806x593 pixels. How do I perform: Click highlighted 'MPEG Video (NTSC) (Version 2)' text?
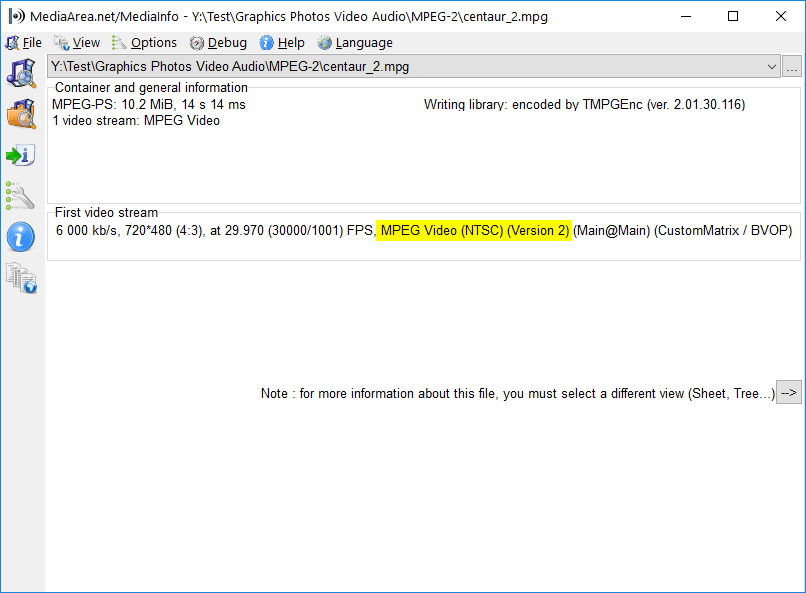pos(474,230)
